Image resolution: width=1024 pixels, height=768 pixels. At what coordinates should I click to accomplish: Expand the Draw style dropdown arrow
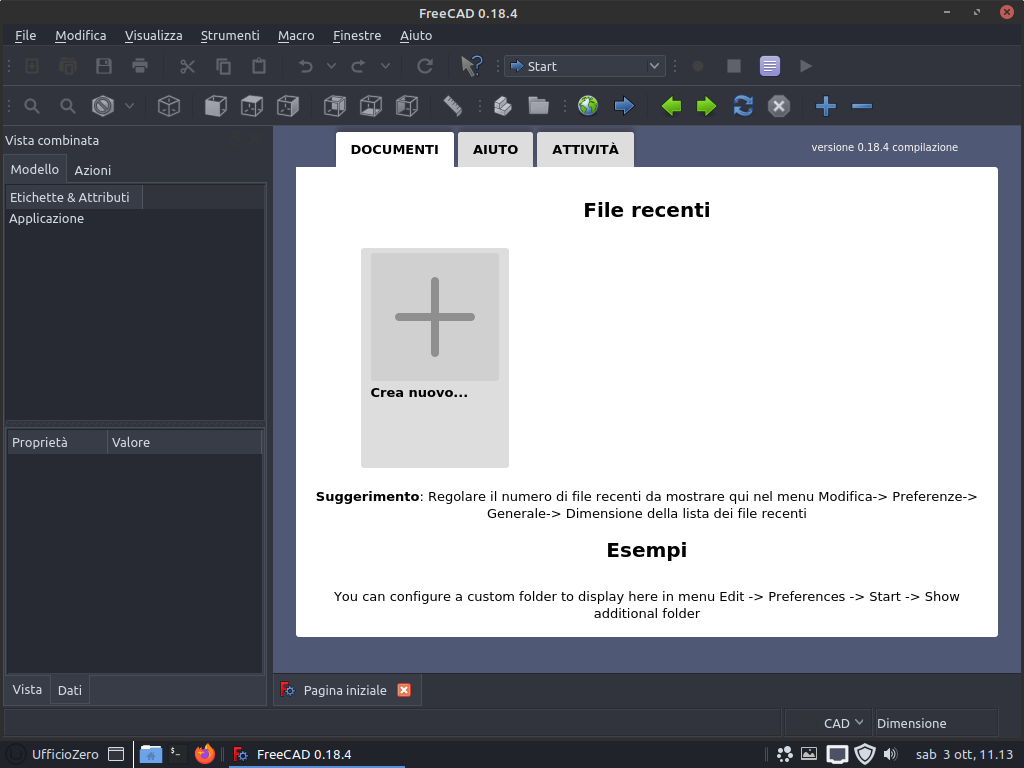pos(129,106)
